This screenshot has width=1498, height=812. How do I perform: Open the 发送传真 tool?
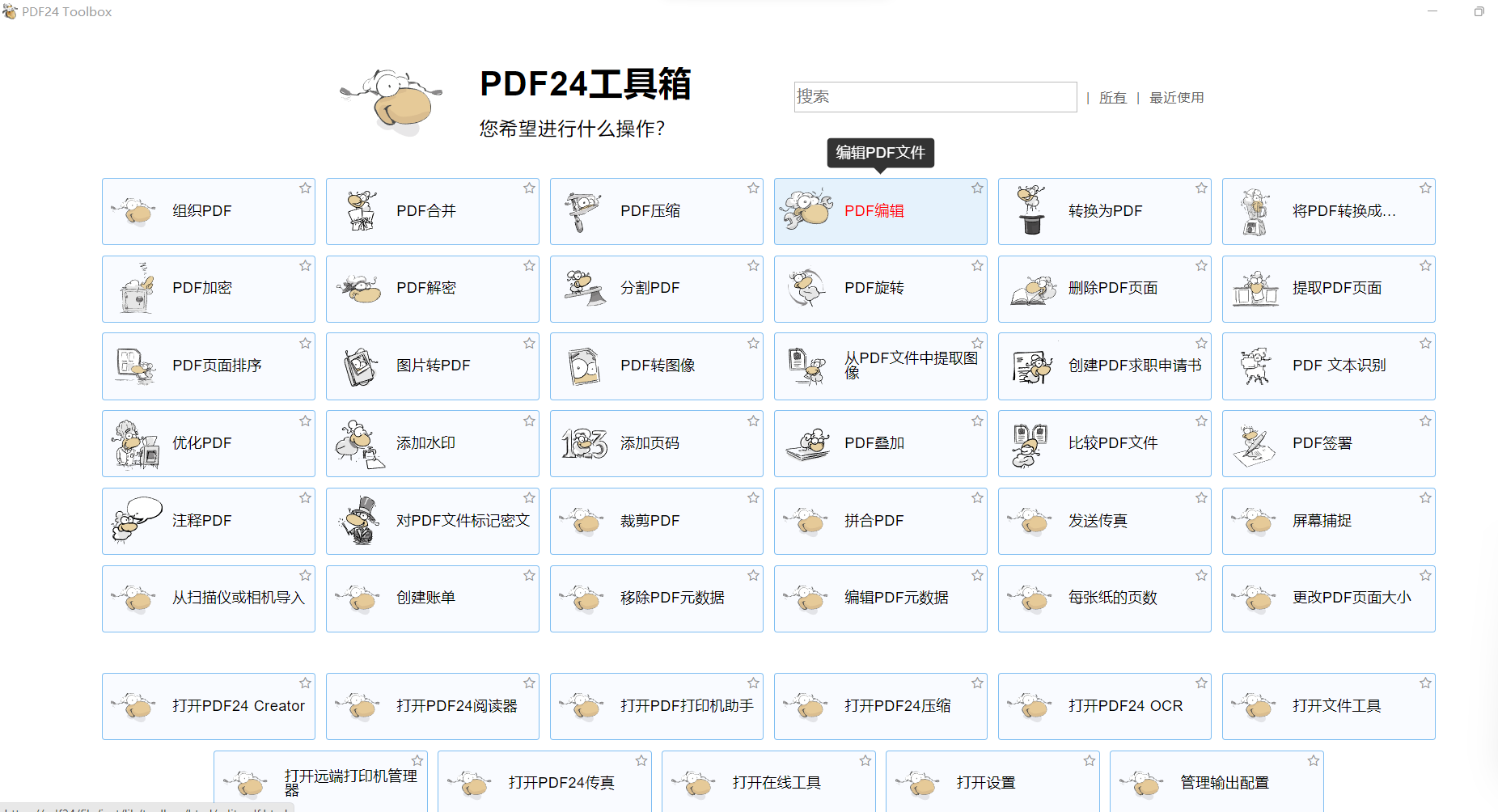click(x=1104, y=521)
